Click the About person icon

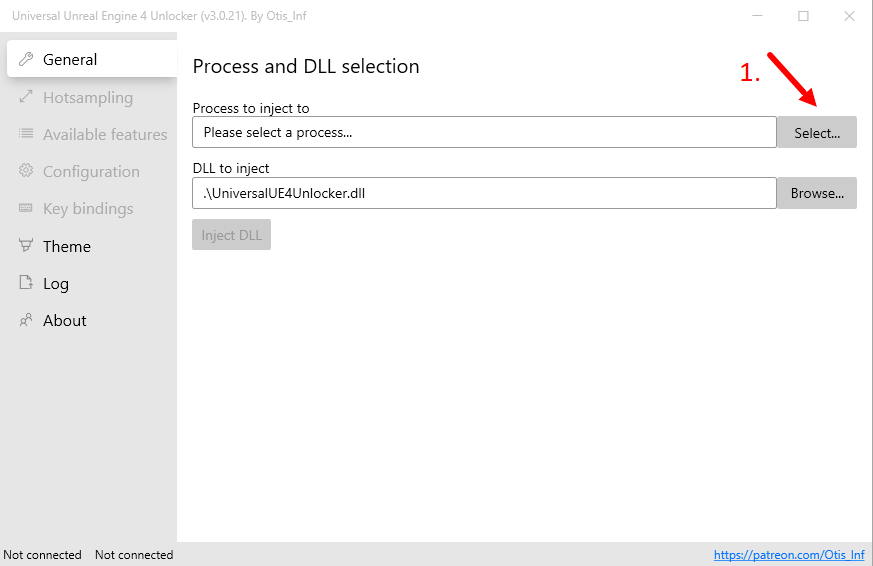click(x=26, y=320)
